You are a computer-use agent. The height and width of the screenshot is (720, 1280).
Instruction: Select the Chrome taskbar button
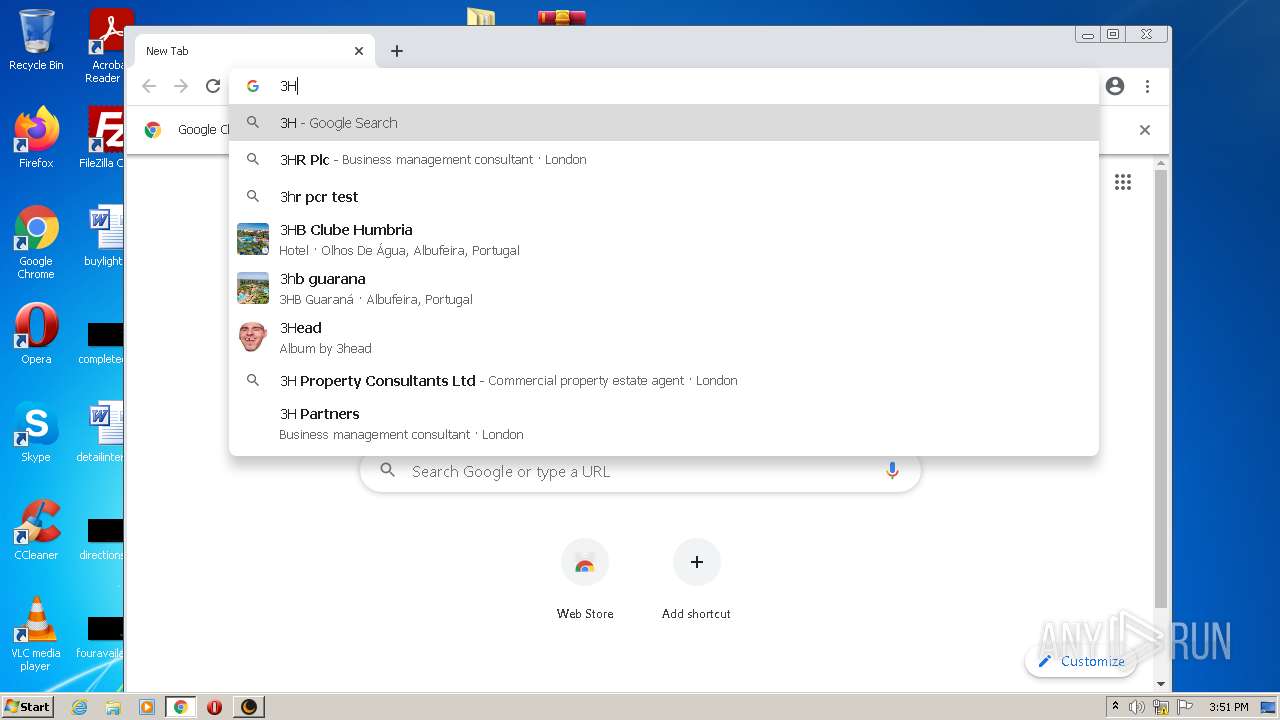click(181, 707)
